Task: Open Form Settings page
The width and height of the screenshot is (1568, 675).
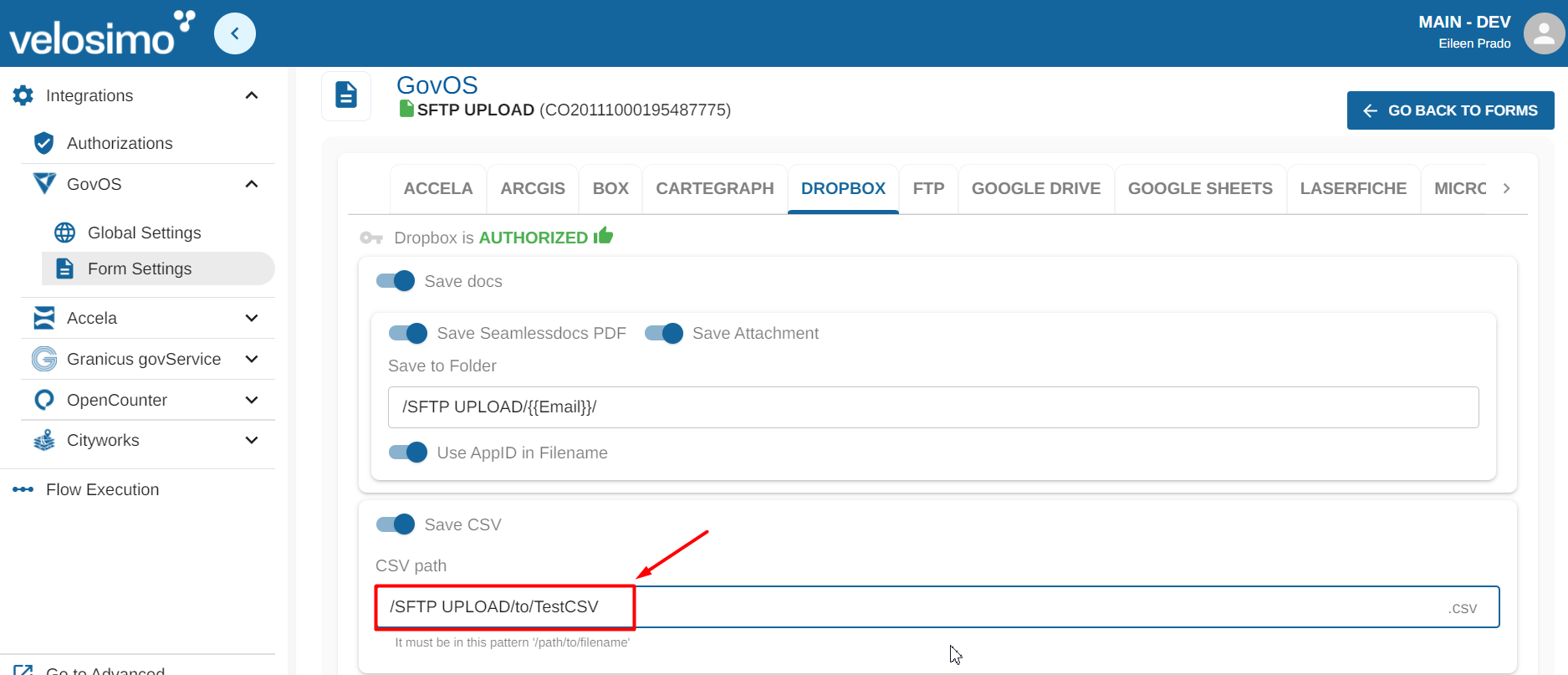Action: coord(158,268)
